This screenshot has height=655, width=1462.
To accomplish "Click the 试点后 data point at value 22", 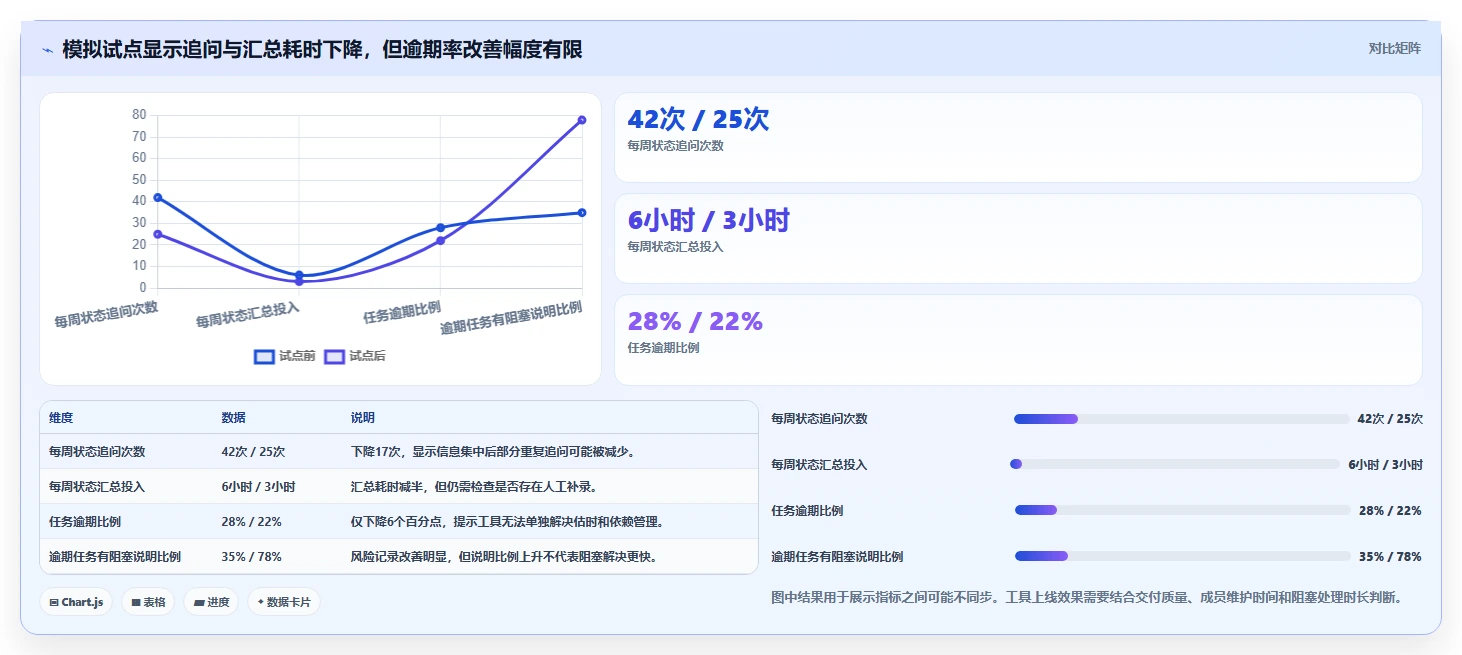I will click(440, 240).
